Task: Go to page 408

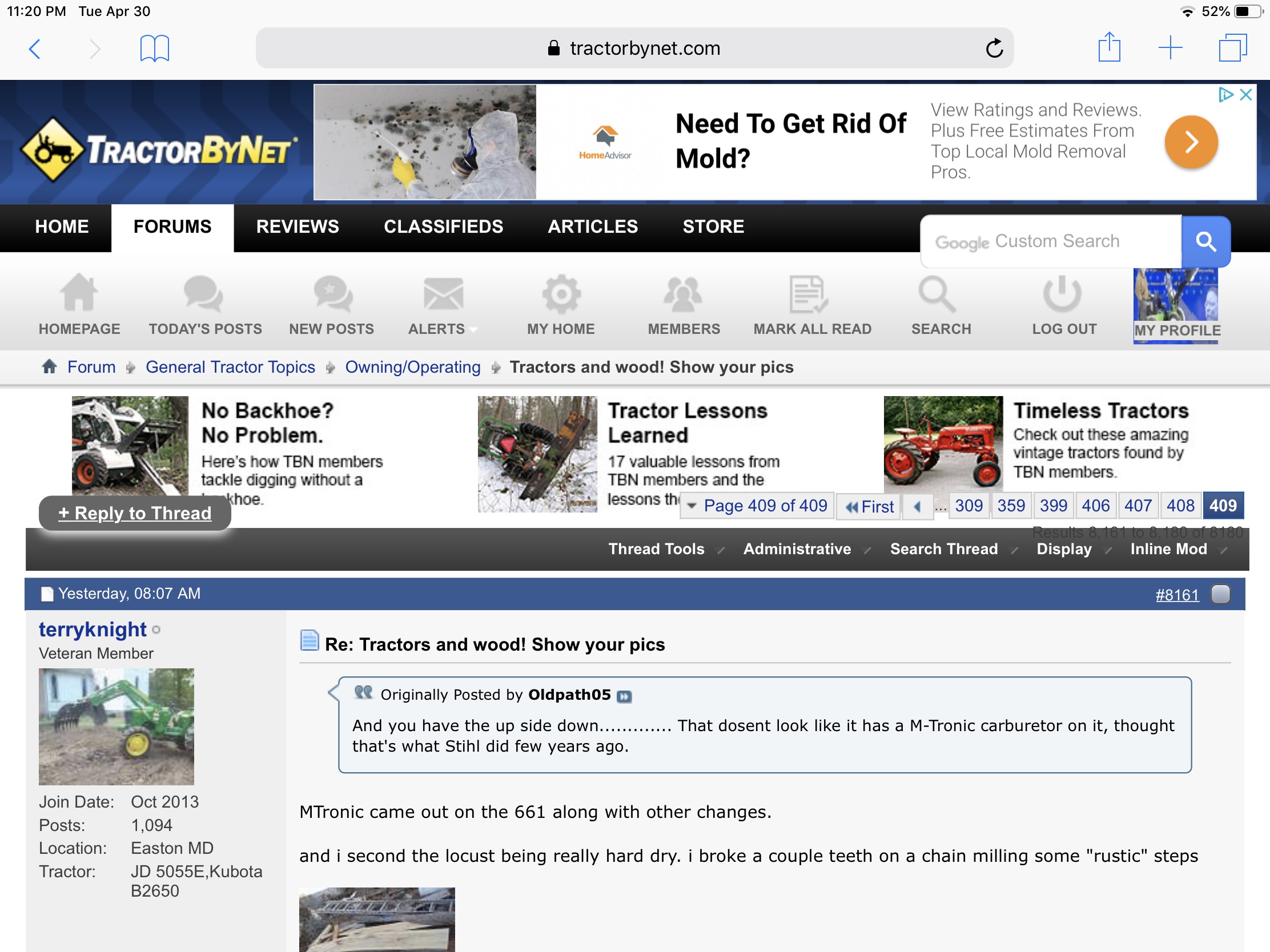Action: tap(1180, 506)
